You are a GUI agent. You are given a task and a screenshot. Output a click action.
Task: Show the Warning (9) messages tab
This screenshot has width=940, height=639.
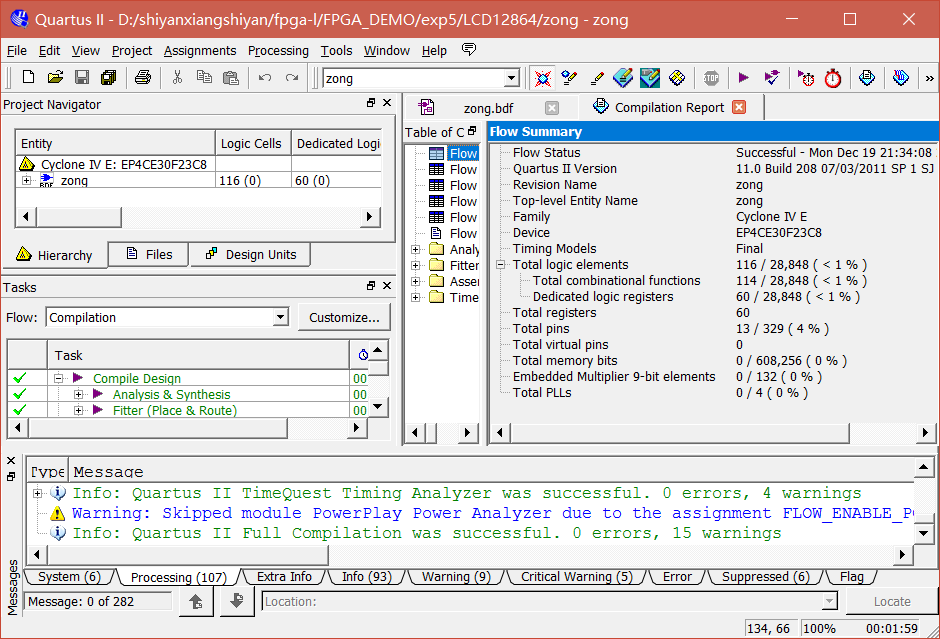click(x=456, y=577)
